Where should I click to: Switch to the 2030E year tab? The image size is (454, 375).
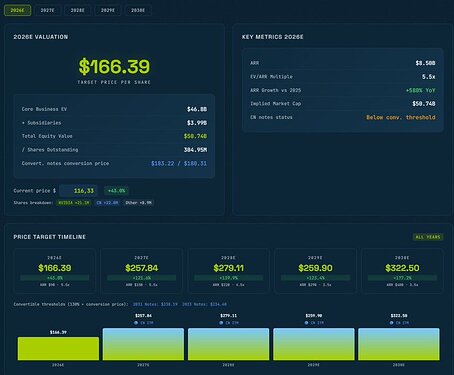point(138,10)
